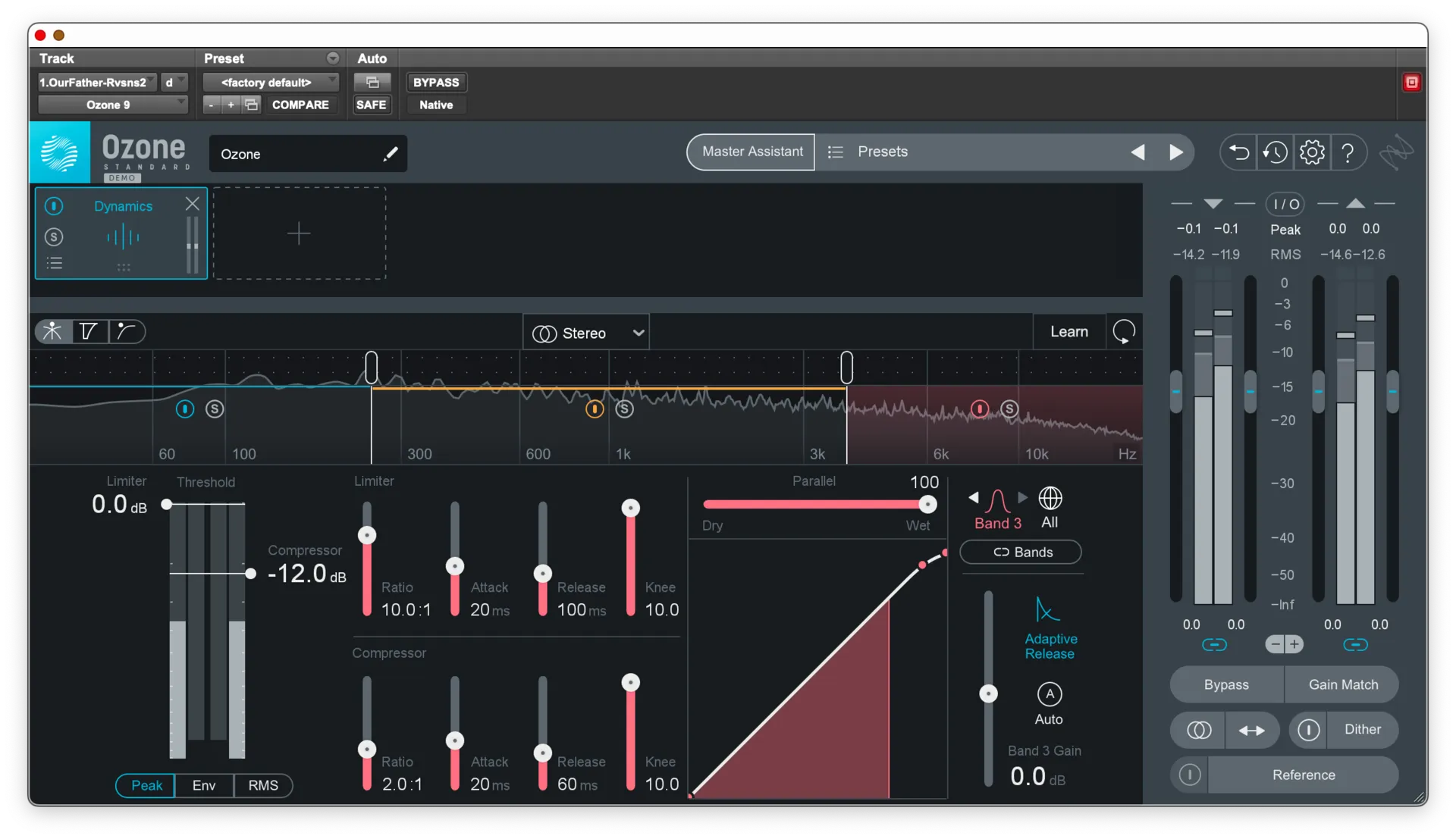The height and width of the screenshot is (839, 1456).
Task: Switch to the RMS meter tab
Action: pos(262,785)
